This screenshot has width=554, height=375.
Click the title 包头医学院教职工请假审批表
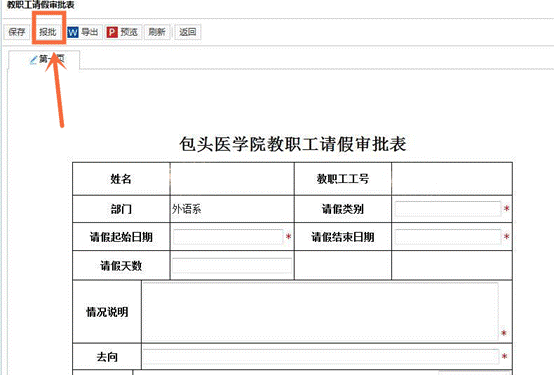tap(293, 144)
